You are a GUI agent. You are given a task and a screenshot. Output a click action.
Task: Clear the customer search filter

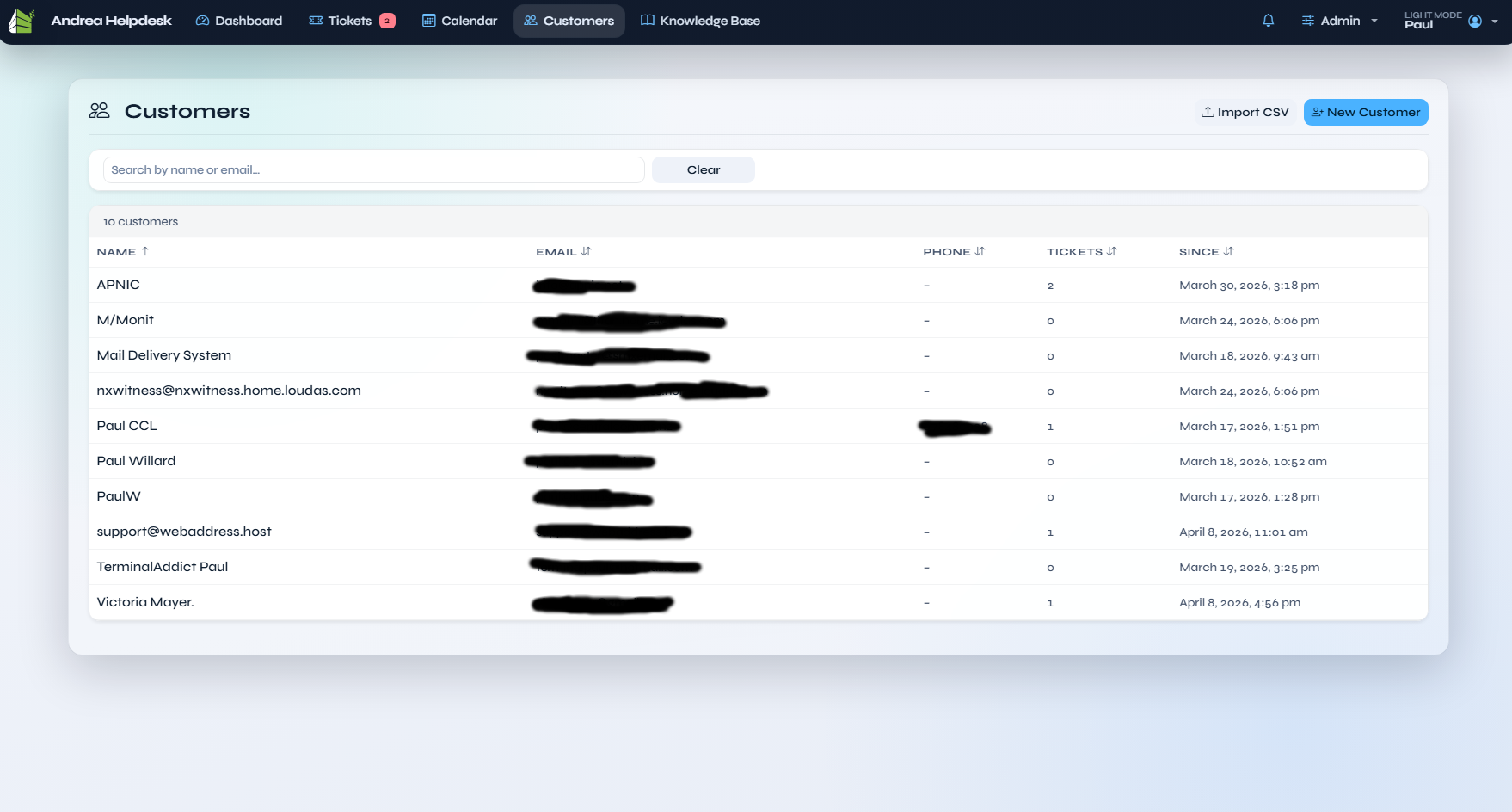pyautogui.click(x=703, y=169)
